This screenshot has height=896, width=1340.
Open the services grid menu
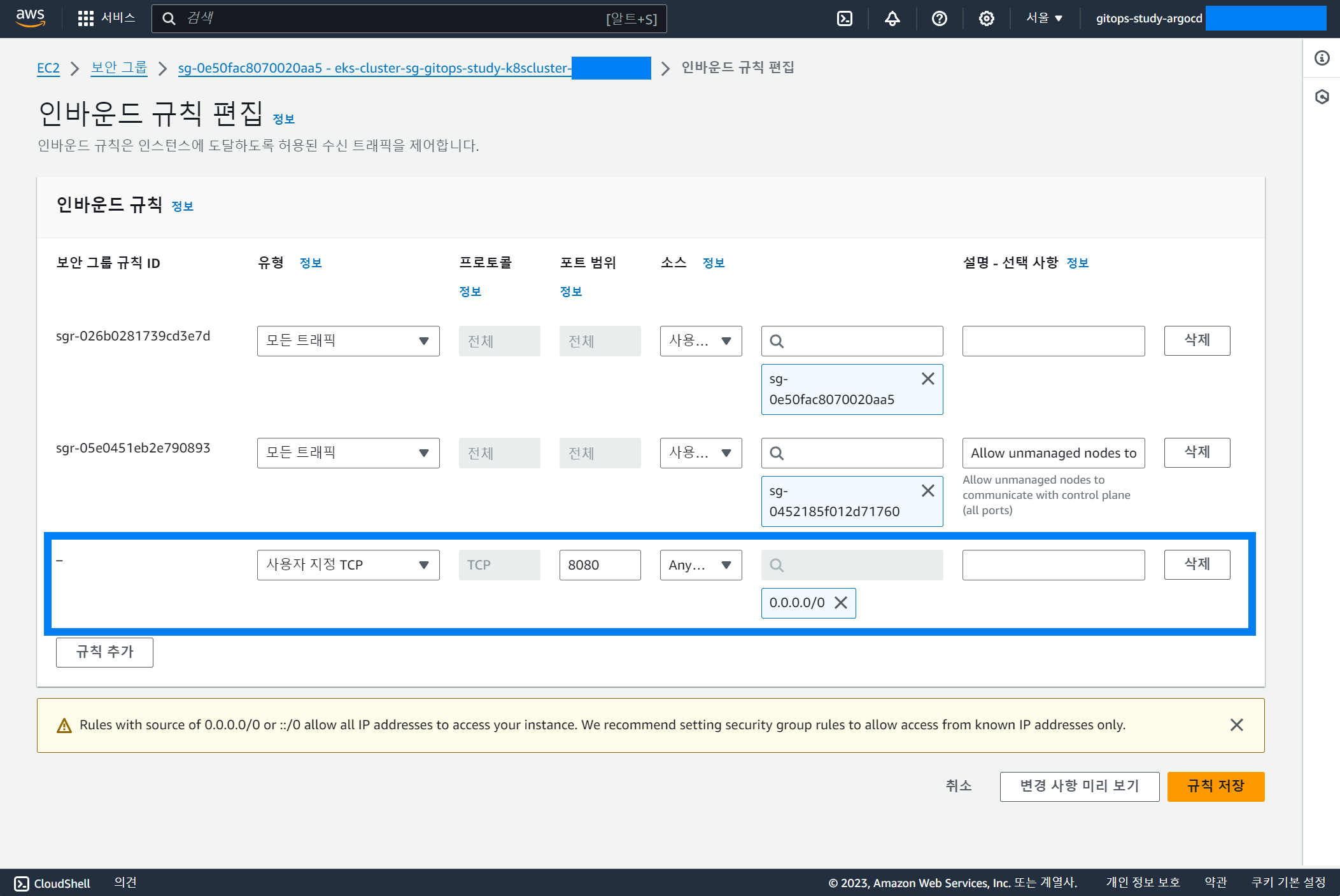point(85,18)
